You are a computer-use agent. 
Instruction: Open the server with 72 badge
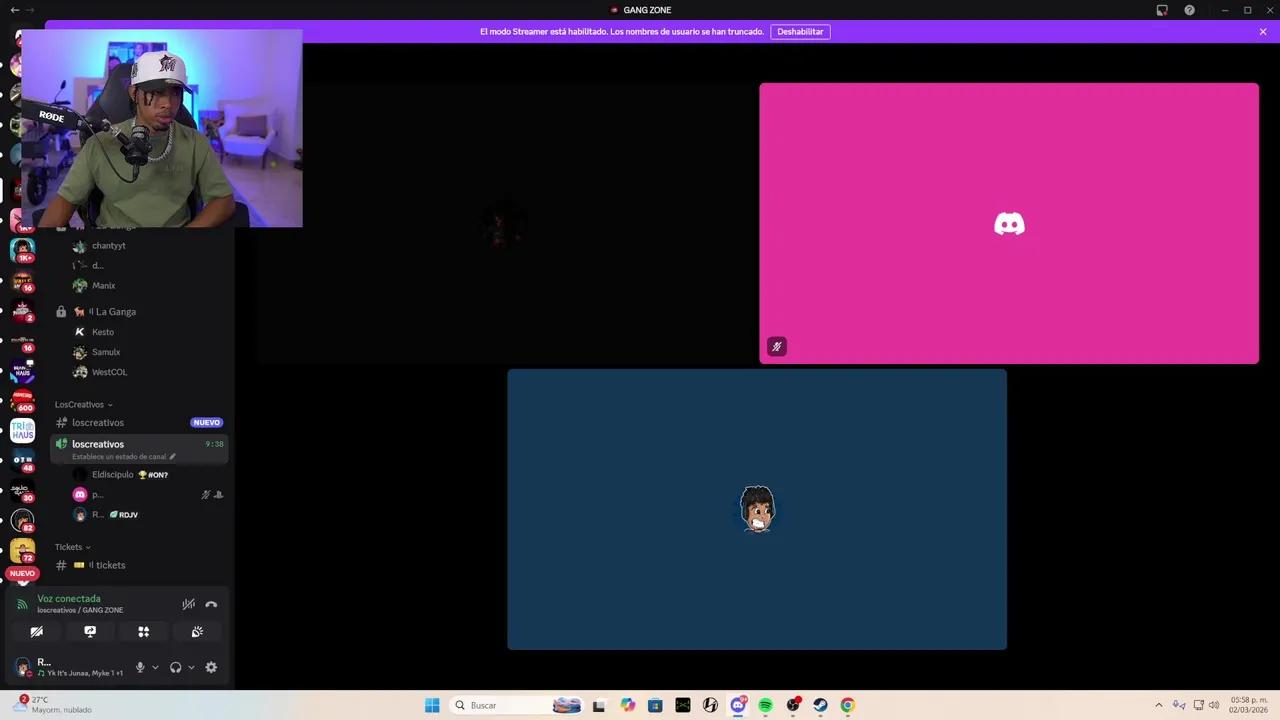coord(22,551)
